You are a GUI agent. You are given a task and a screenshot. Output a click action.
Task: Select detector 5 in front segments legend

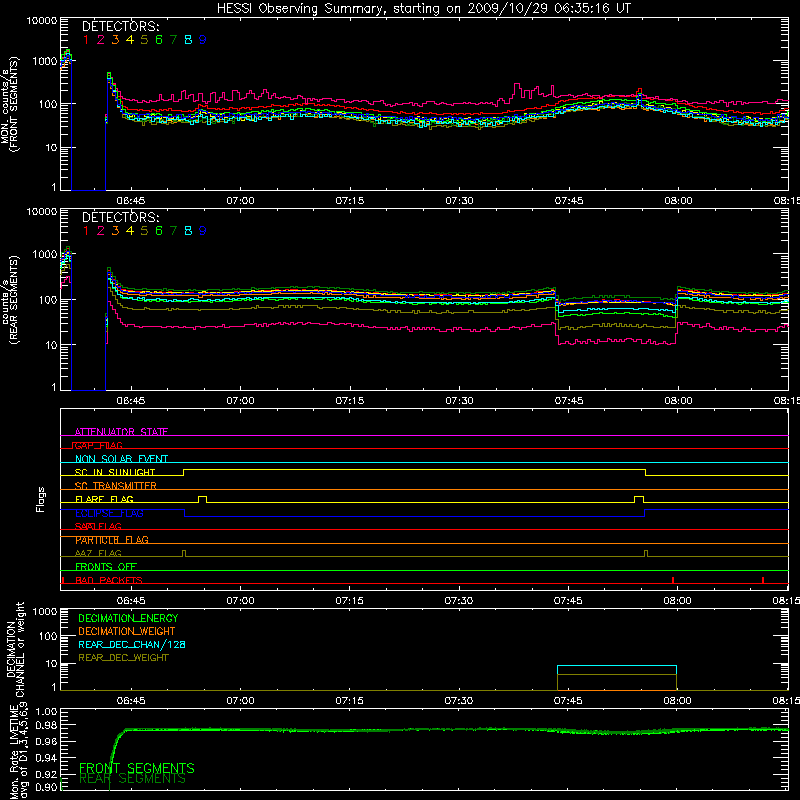pos(144,40)
